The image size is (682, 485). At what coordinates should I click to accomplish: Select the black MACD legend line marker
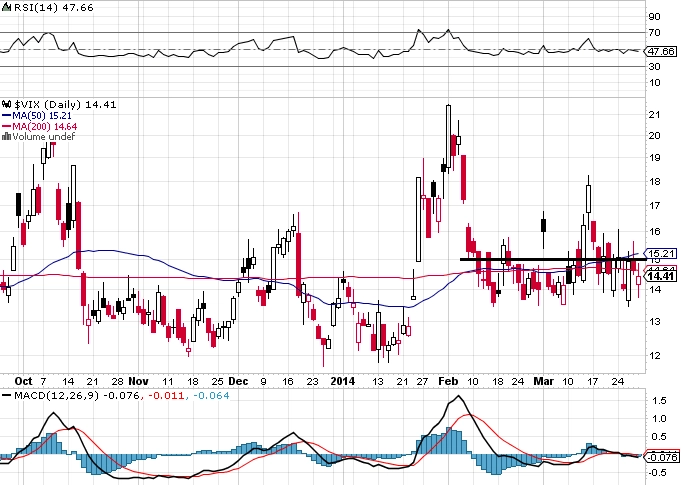(7, 395)
